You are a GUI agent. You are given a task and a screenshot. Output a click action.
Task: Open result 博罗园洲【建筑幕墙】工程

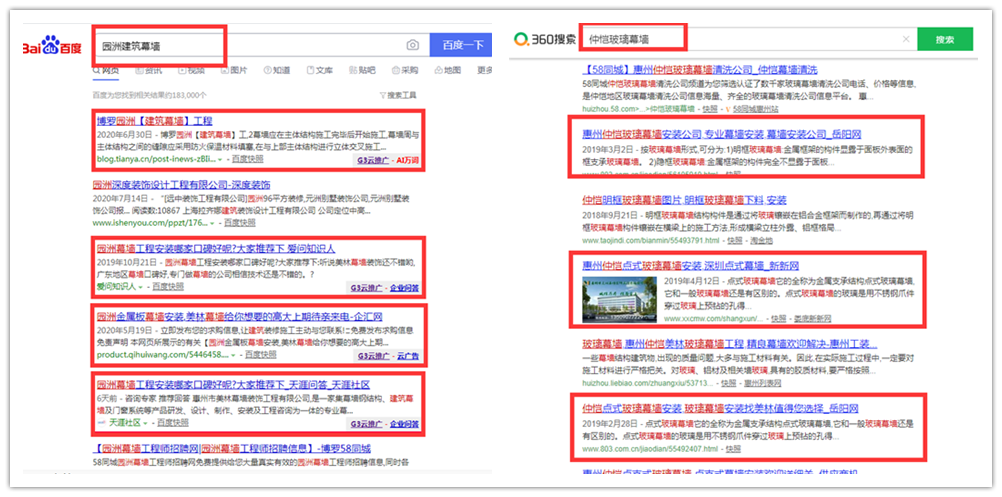[x=155, y=120]
